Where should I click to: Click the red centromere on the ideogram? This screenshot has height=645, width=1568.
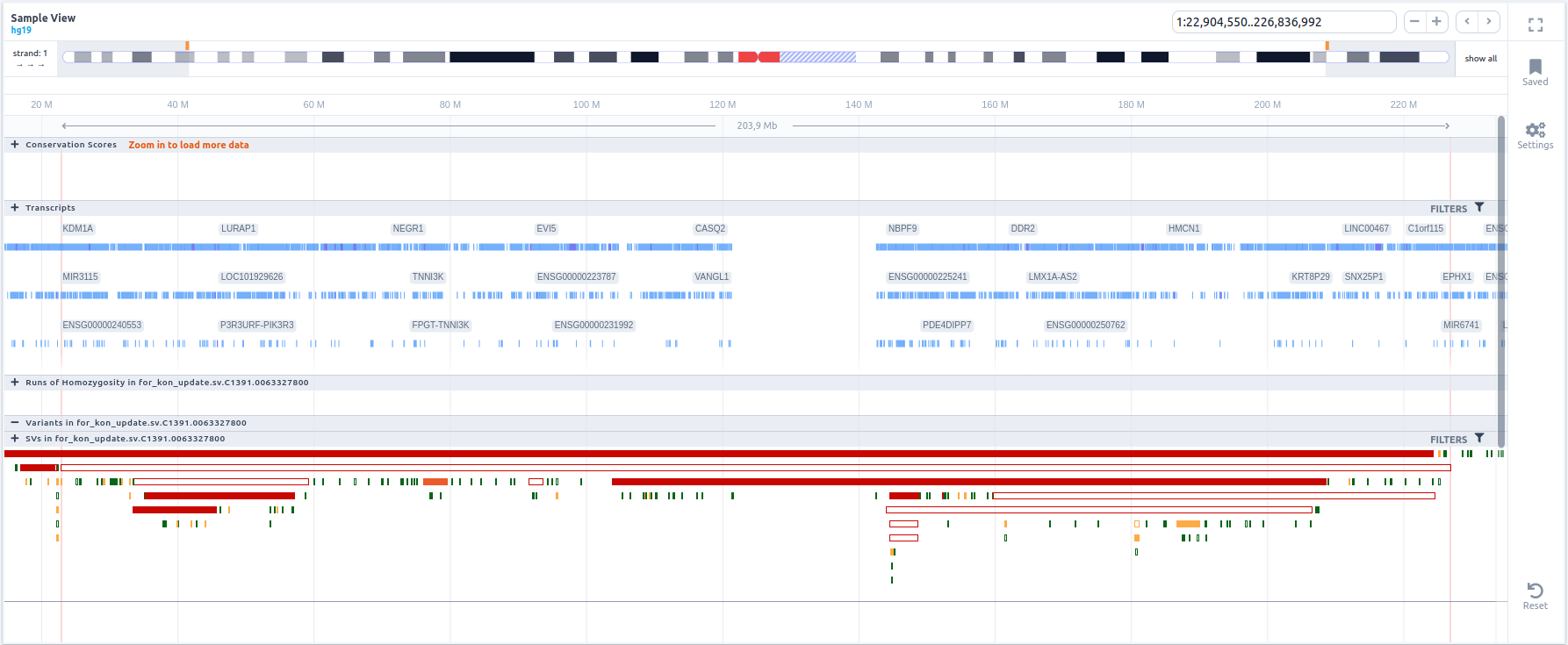759,57
